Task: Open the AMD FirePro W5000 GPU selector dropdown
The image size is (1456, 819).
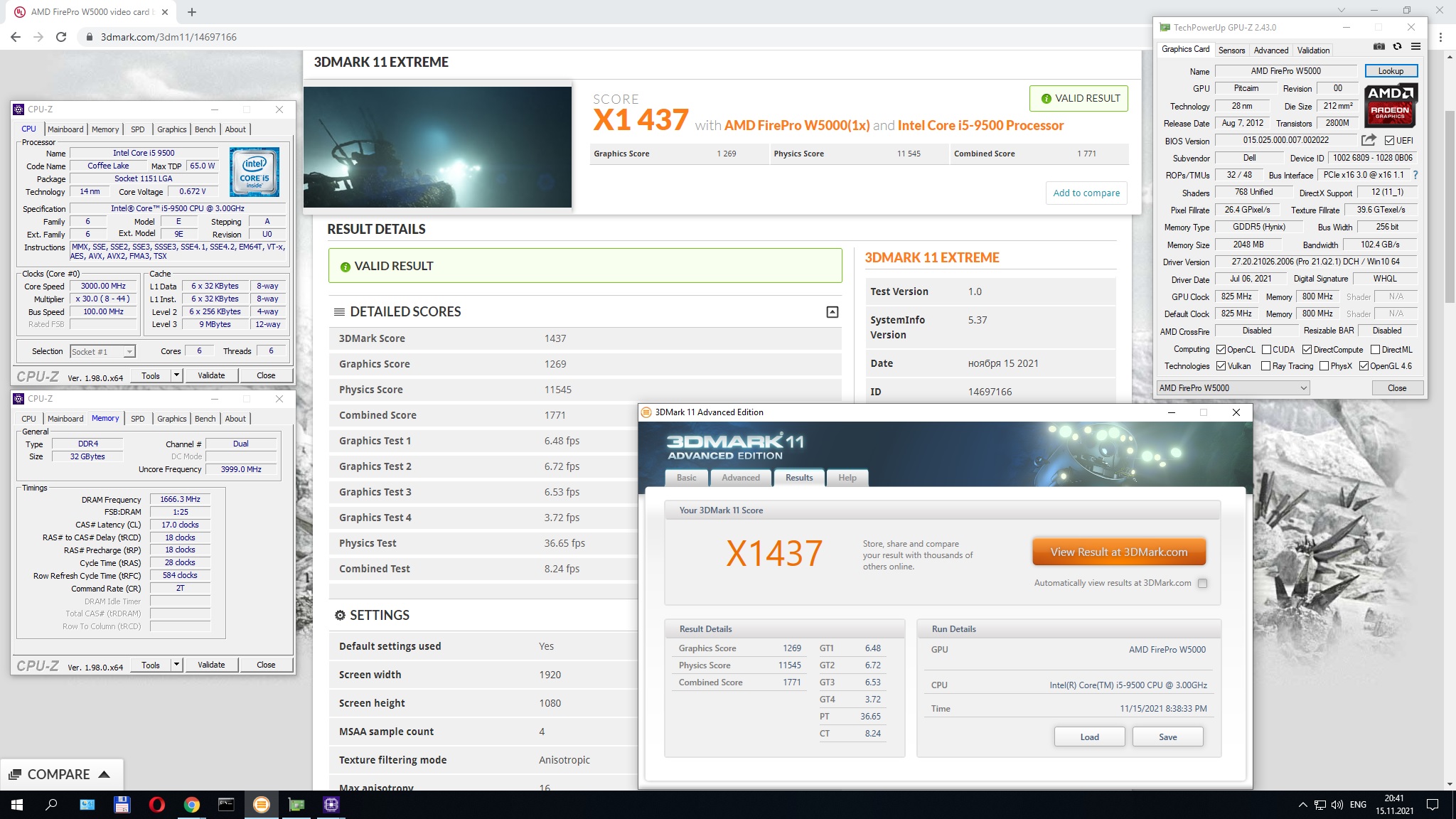Action: [1233, 388]
